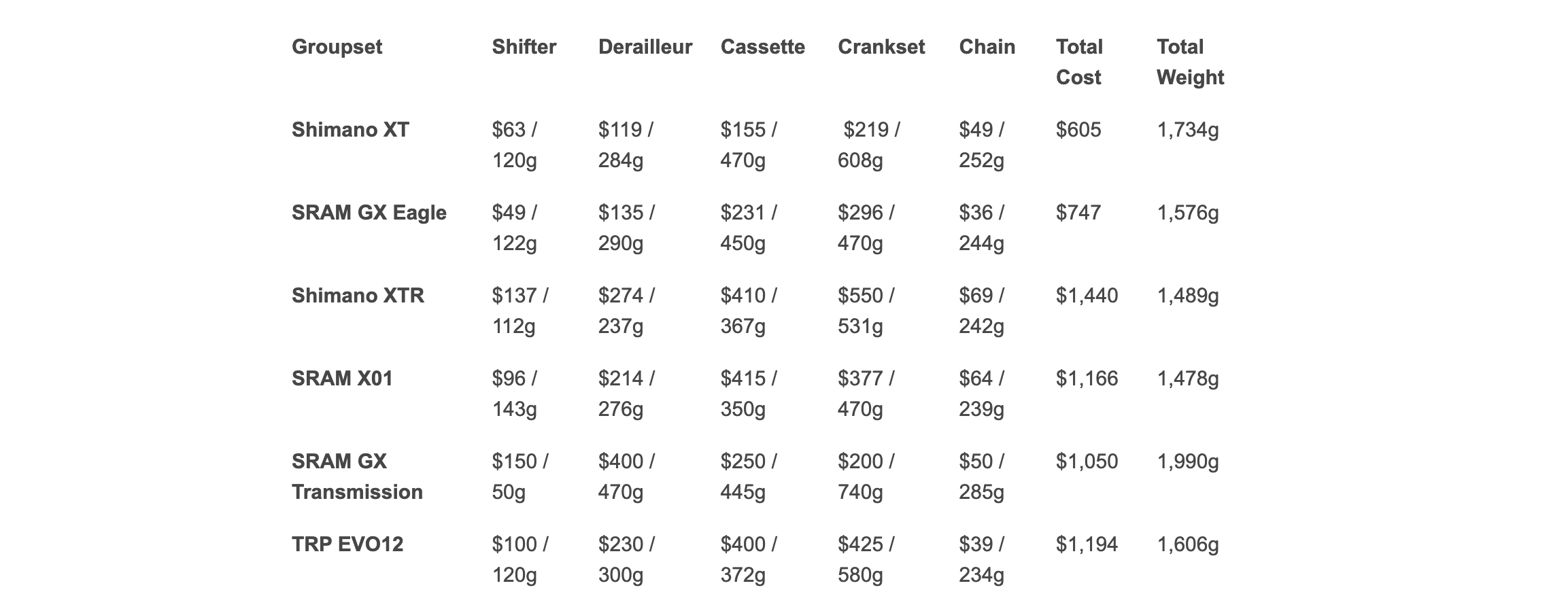Select the SRAM X01 row label

342,379
